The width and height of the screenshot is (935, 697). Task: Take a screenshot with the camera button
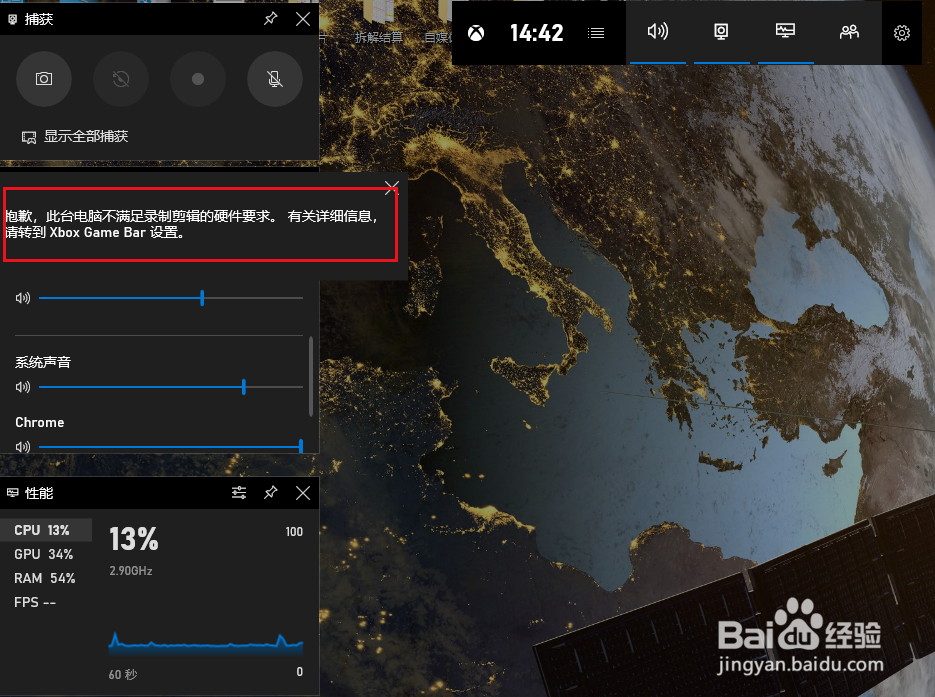[x=44, y=79]
